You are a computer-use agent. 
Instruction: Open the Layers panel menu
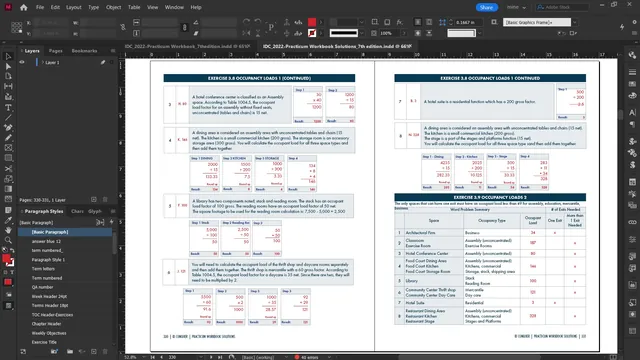click(113, 51)
